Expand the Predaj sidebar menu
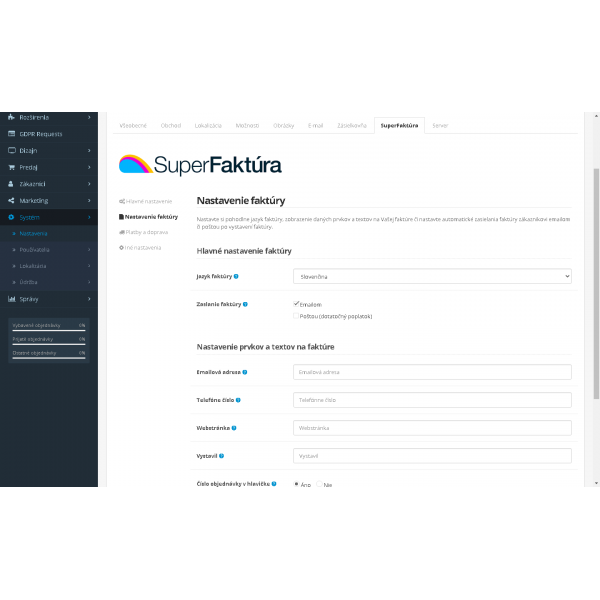This screenshot has width=600, height=600. 89,167
